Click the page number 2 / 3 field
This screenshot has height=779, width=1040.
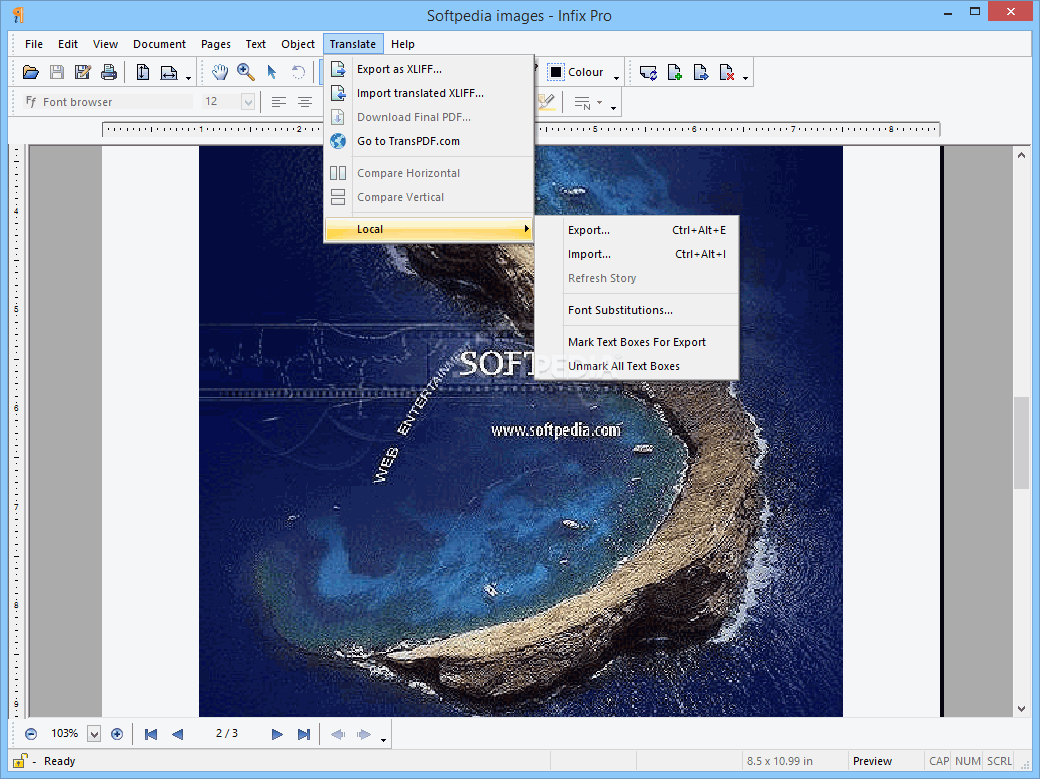tap(227, 733)
